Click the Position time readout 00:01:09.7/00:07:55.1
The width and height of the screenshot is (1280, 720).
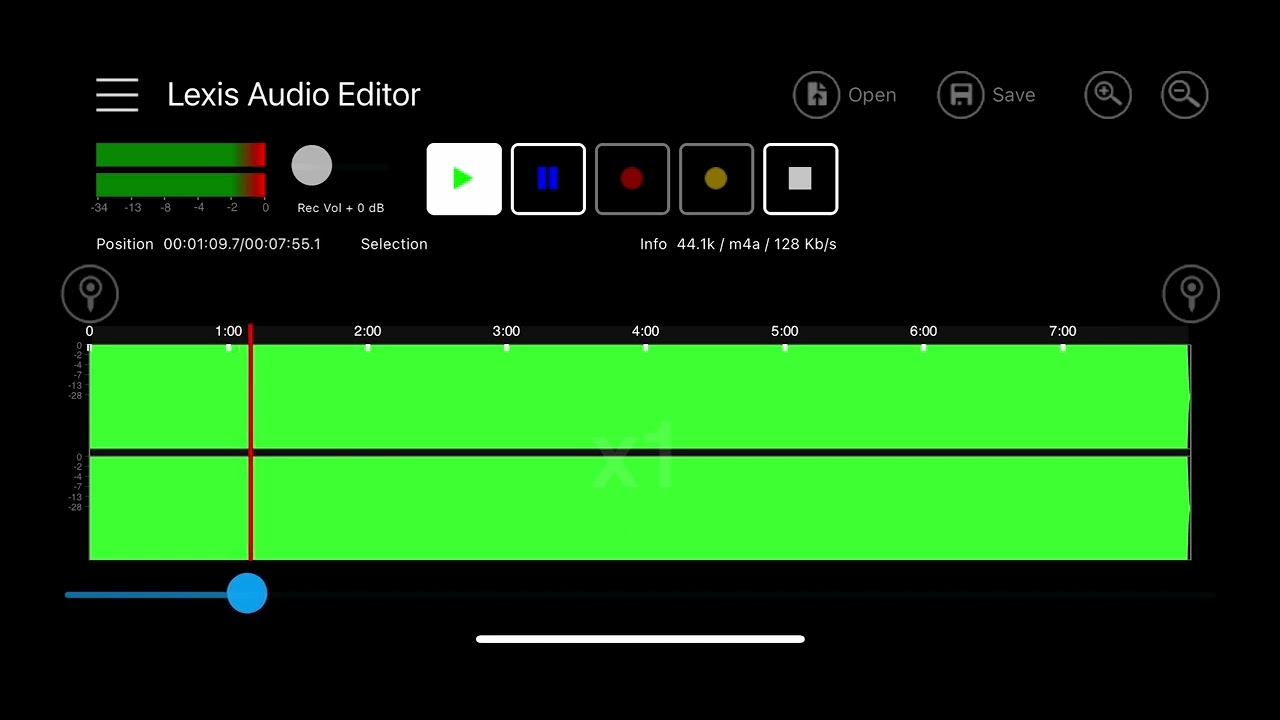click(x=242, y=244)
